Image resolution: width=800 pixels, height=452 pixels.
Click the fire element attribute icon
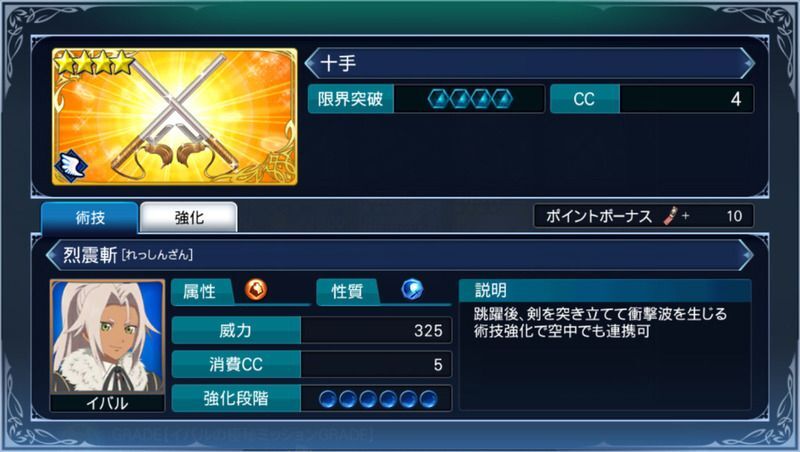[256, 290]
